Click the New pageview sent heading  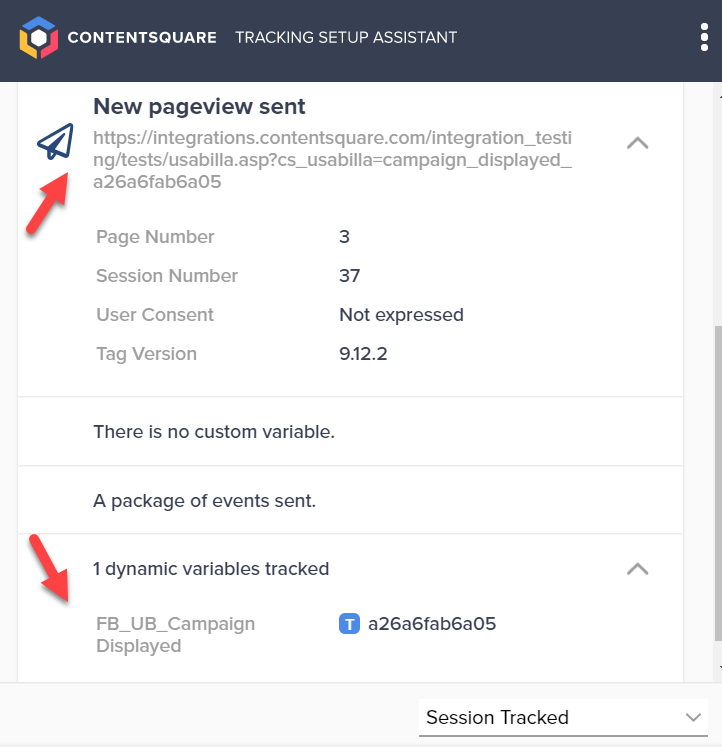(199, 106)
